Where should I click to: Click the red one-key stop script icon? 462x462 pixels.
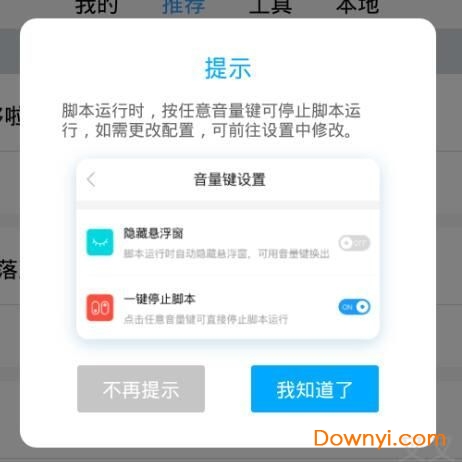pos(100,308)
